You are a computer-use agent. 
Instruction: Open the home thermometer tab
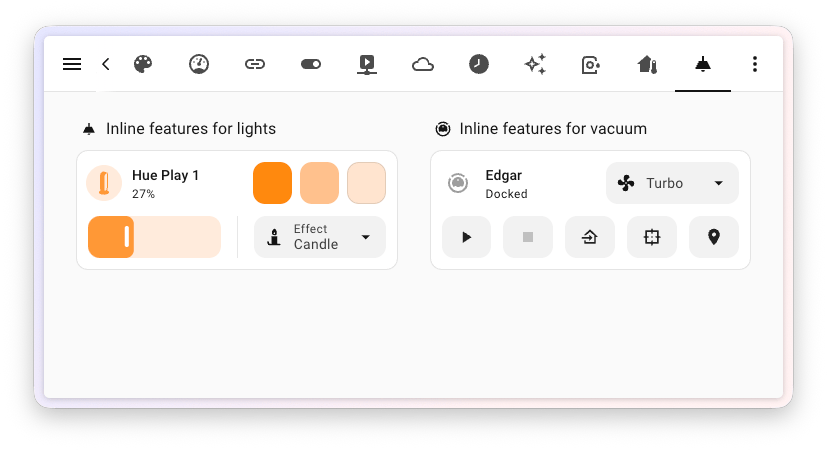tap(647, 64)
